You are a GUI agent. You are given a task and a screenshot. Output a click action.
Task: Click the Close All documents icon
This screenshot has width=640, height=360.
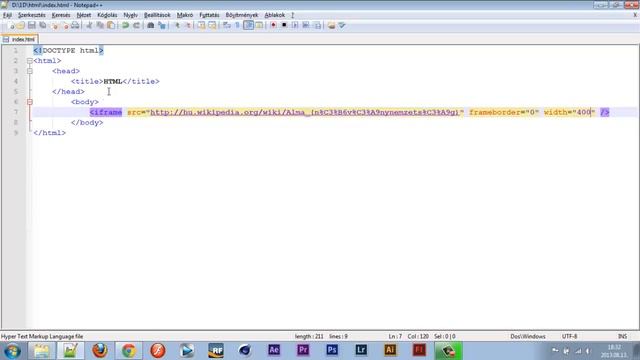(x=65, y=25)
